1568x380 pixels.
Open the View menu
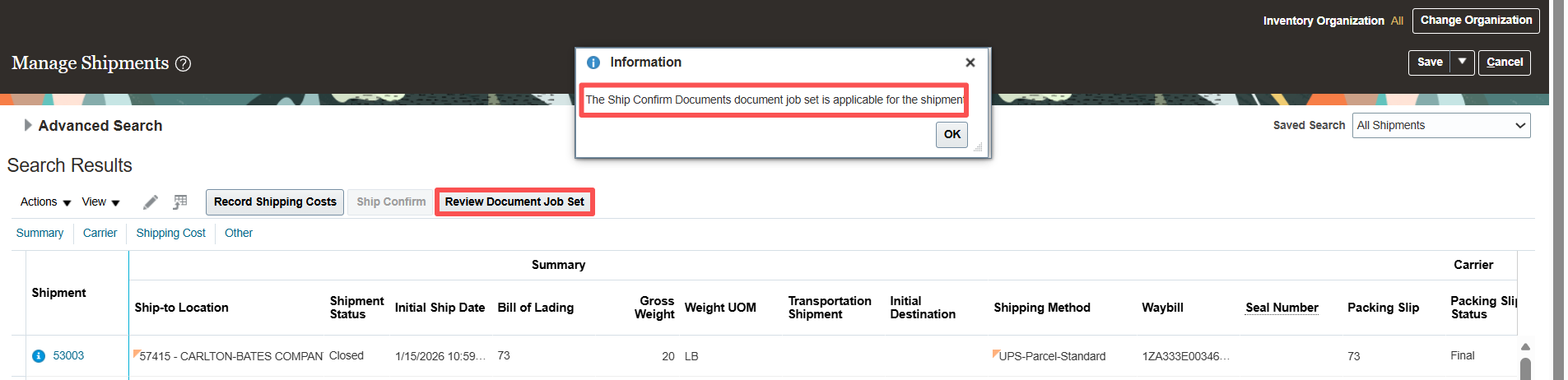100,202
